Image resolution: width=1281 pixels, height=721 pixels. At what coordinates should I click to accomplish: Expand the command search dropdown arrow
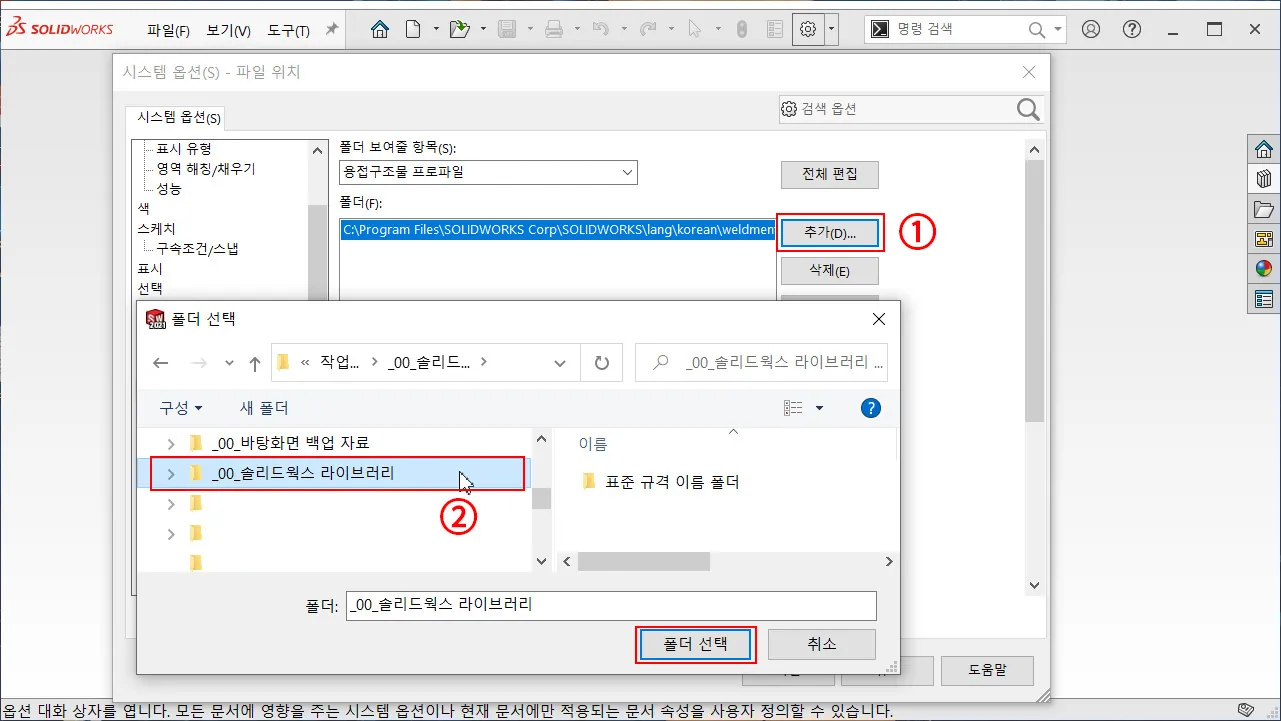[1059, 29]
